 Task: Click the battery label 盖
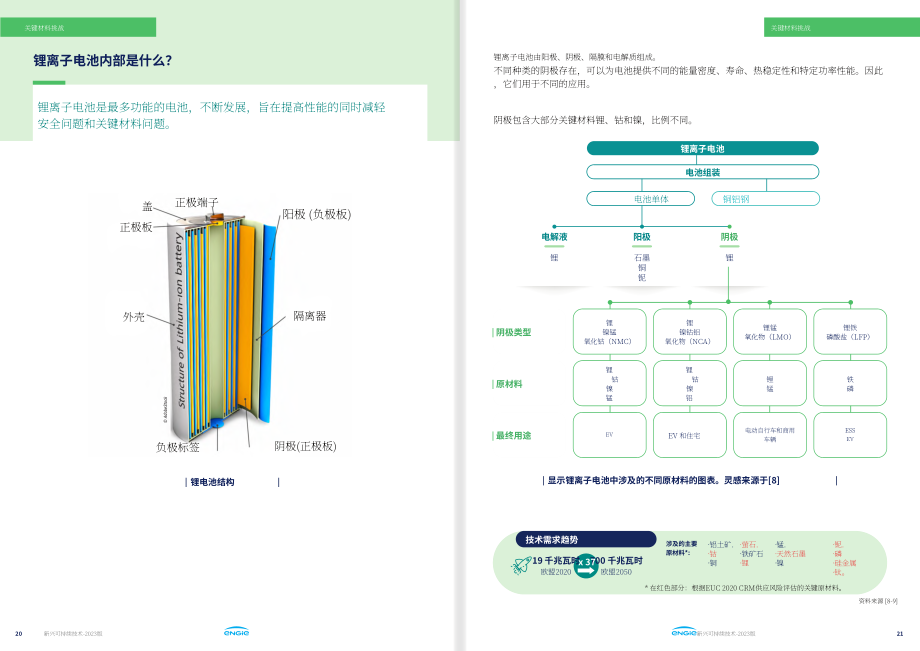pyautogui.click(x=147, y=206)
